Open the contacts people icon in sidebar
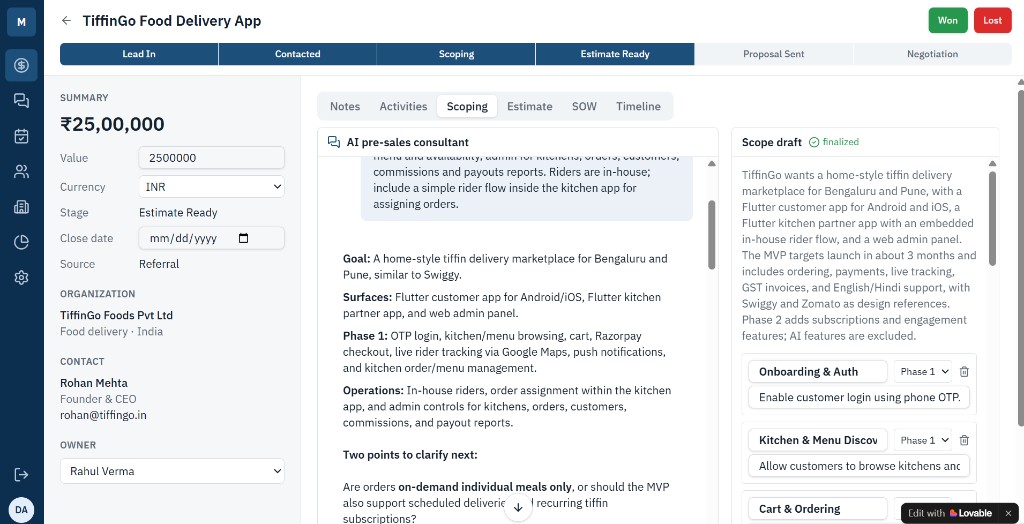This screenshot has height=524, width=1024. coord(22,172)
